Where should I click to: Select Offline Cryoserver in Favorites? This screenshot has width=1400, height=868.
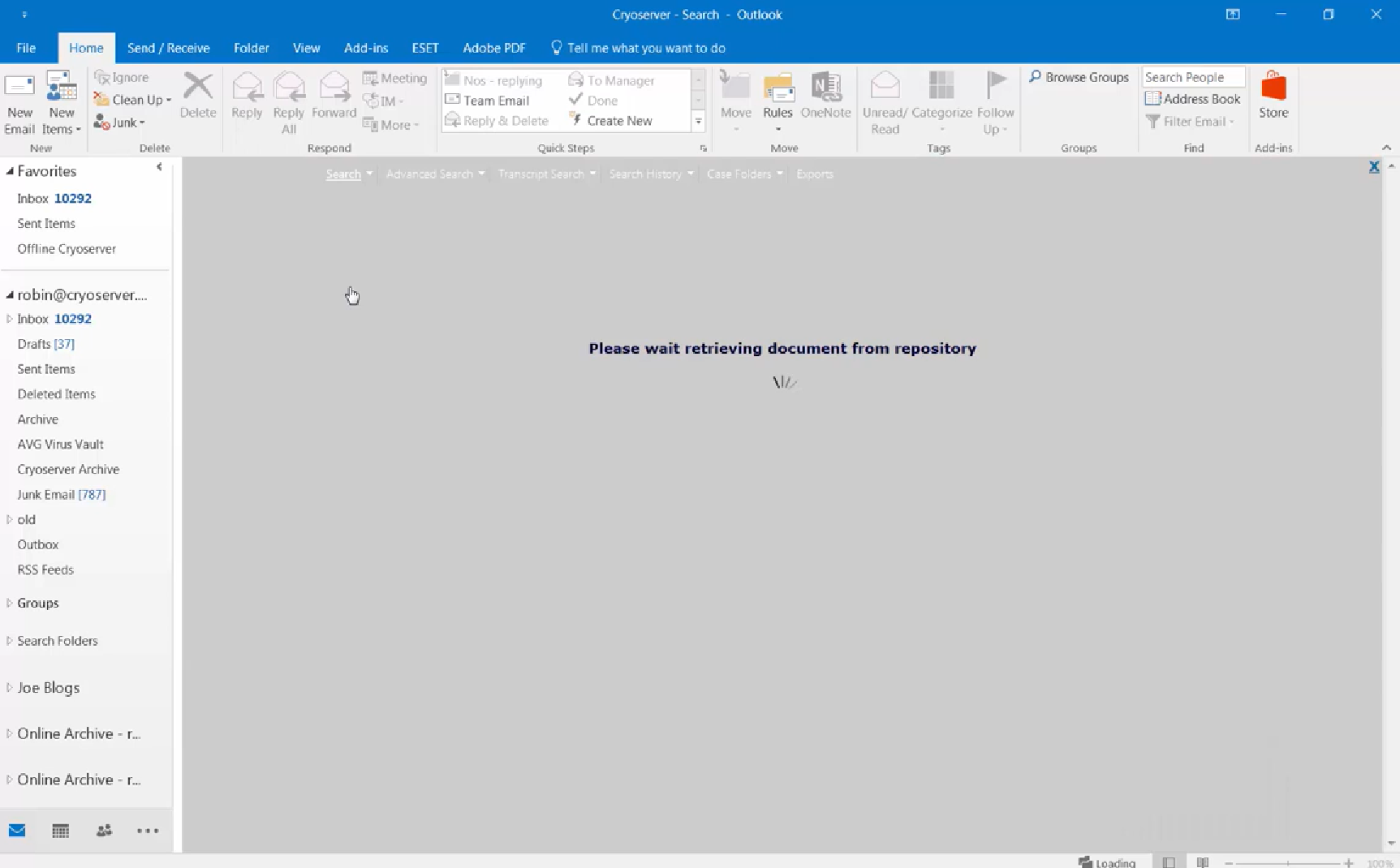(67, 249)
